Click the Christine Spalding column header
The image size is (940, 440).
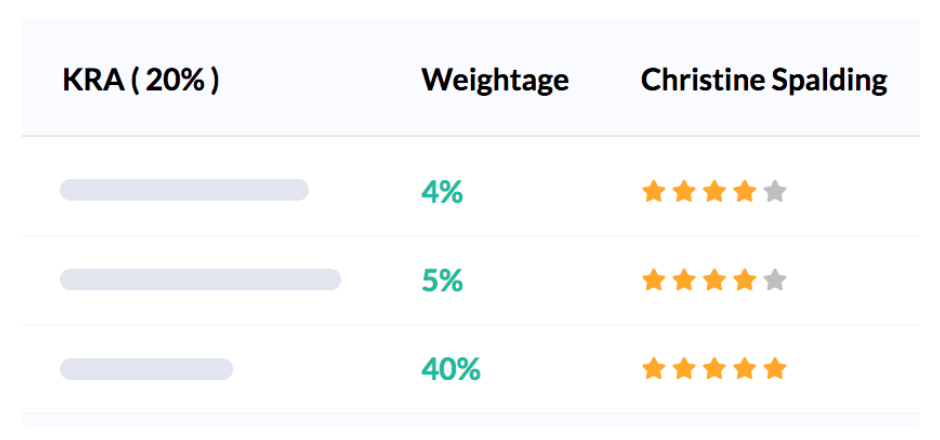[764, 80]
